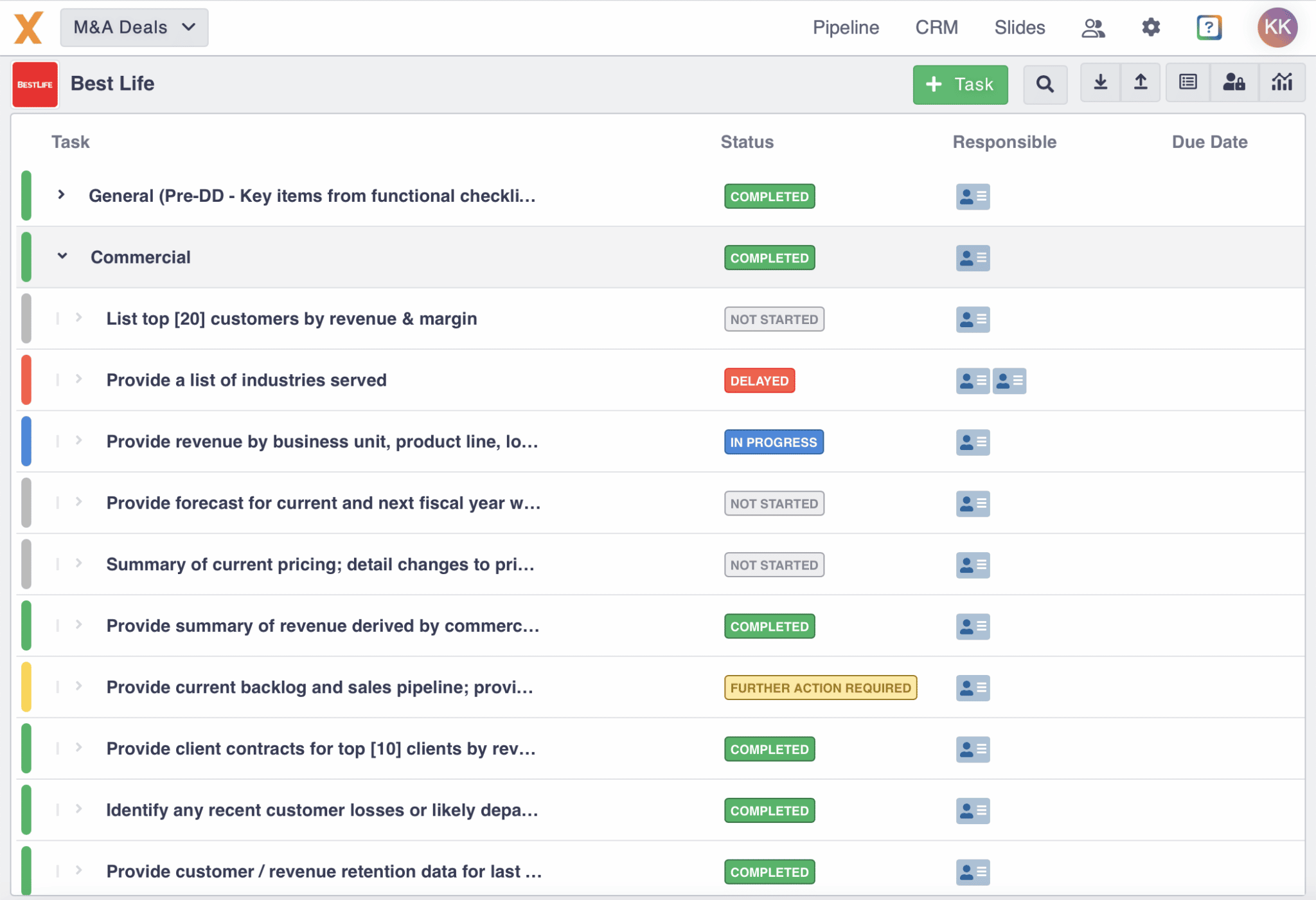This screenshot has height=900, width=1316.
Task: Click the search magnifier icon
Action: pos(1045,84)
